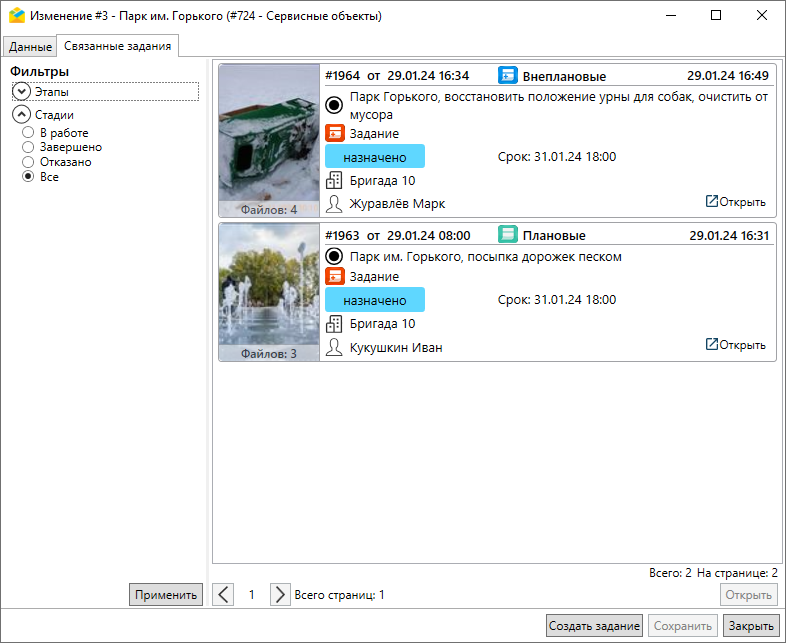Viewport: 786px width, 643px height.
Task: Switch to the Данные tab
Action: click(30, 47)
